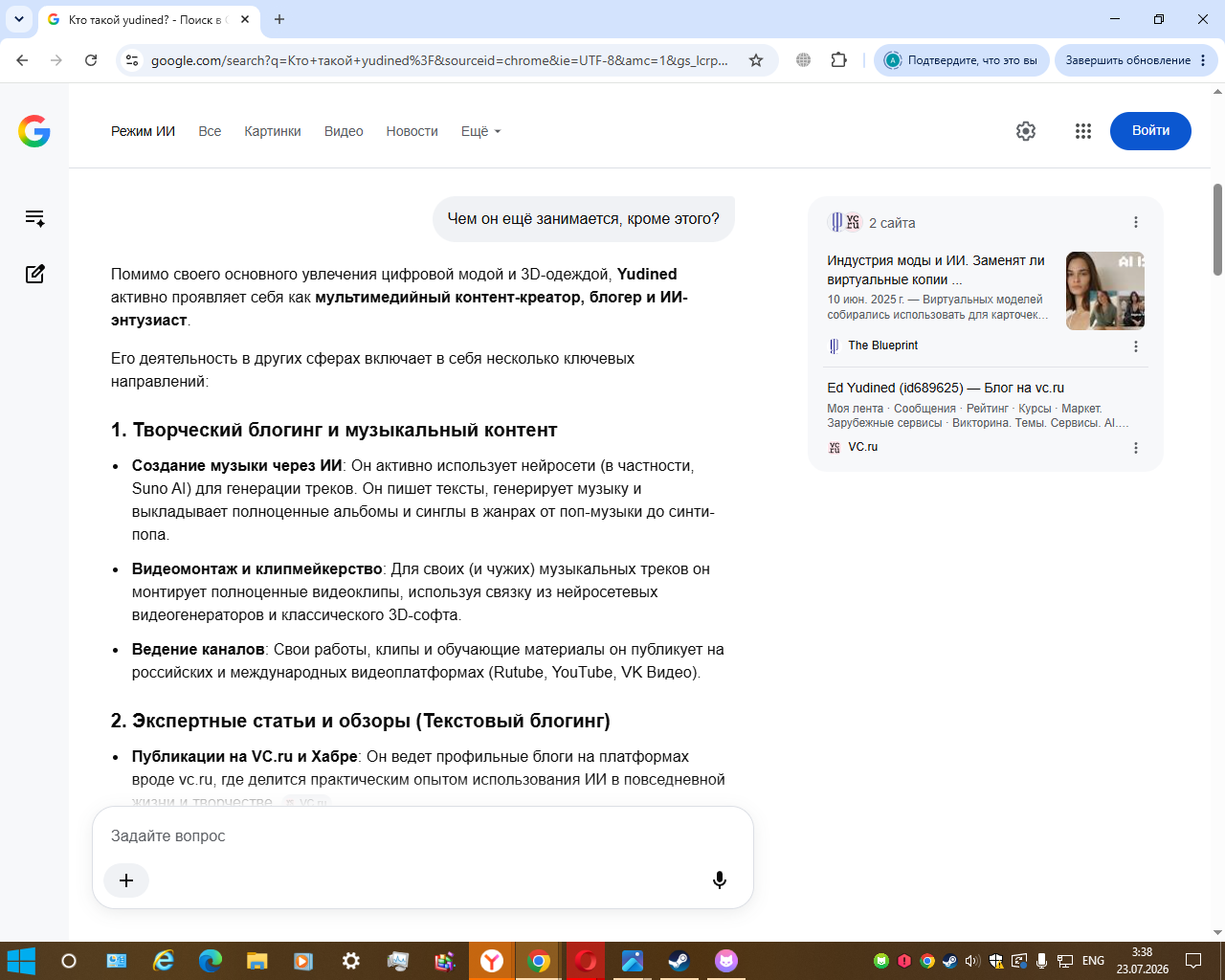Viewport: 1225px width, 980px height.
Task: Click the page vertical scrollbar thumb
Action: pyautogui.click(x=1217, y=229)
